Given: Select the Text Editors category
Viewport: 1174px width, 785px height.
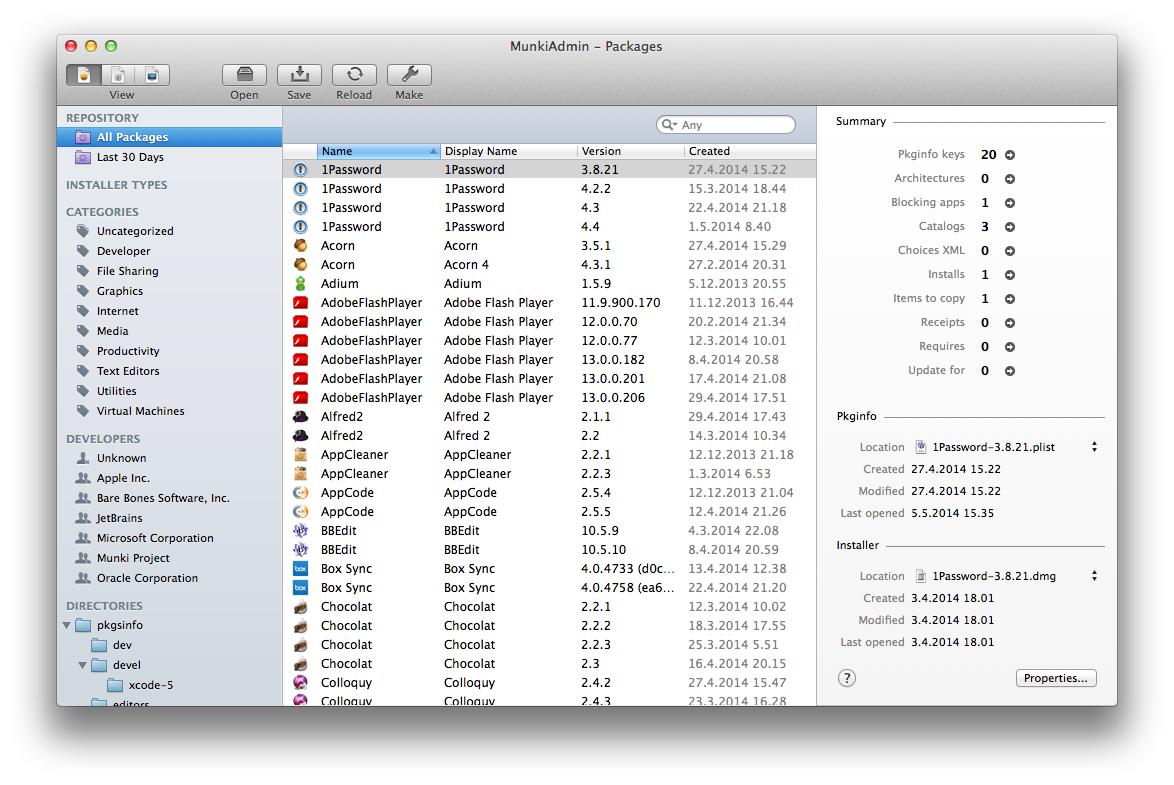Looking at the screenshot, I should coord(169,371).
